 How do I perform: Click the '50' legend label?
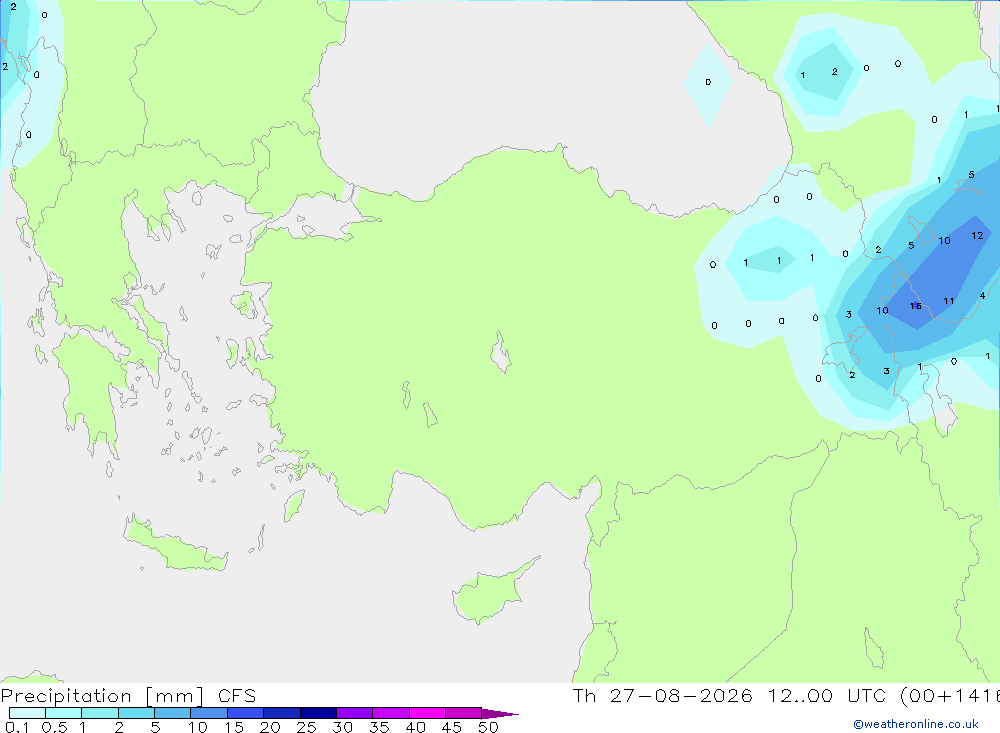[x=488, y=727]
